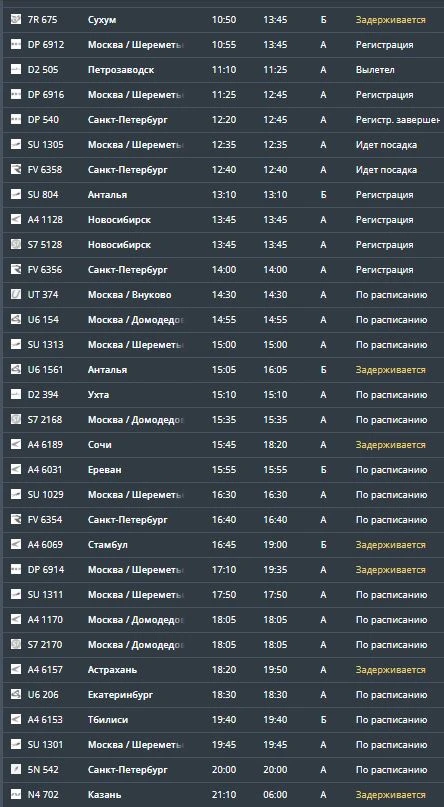Select the SU 804 Анталья flight row

tap(223, 195)
